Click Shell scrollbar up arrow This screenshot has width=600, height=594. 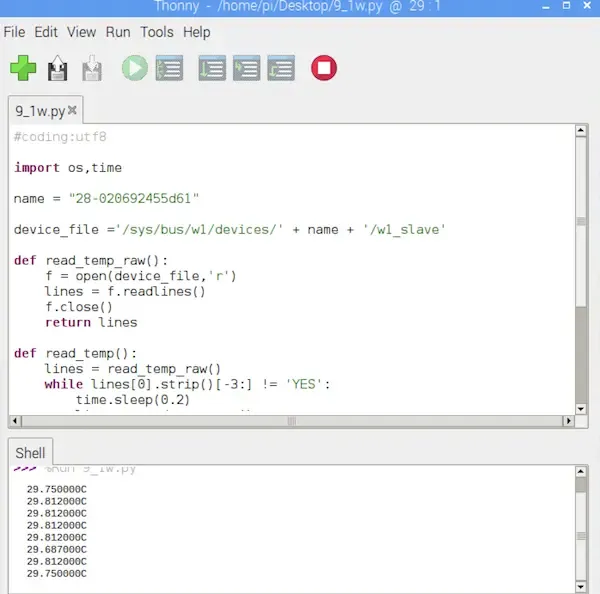click(x=580, y=472)
